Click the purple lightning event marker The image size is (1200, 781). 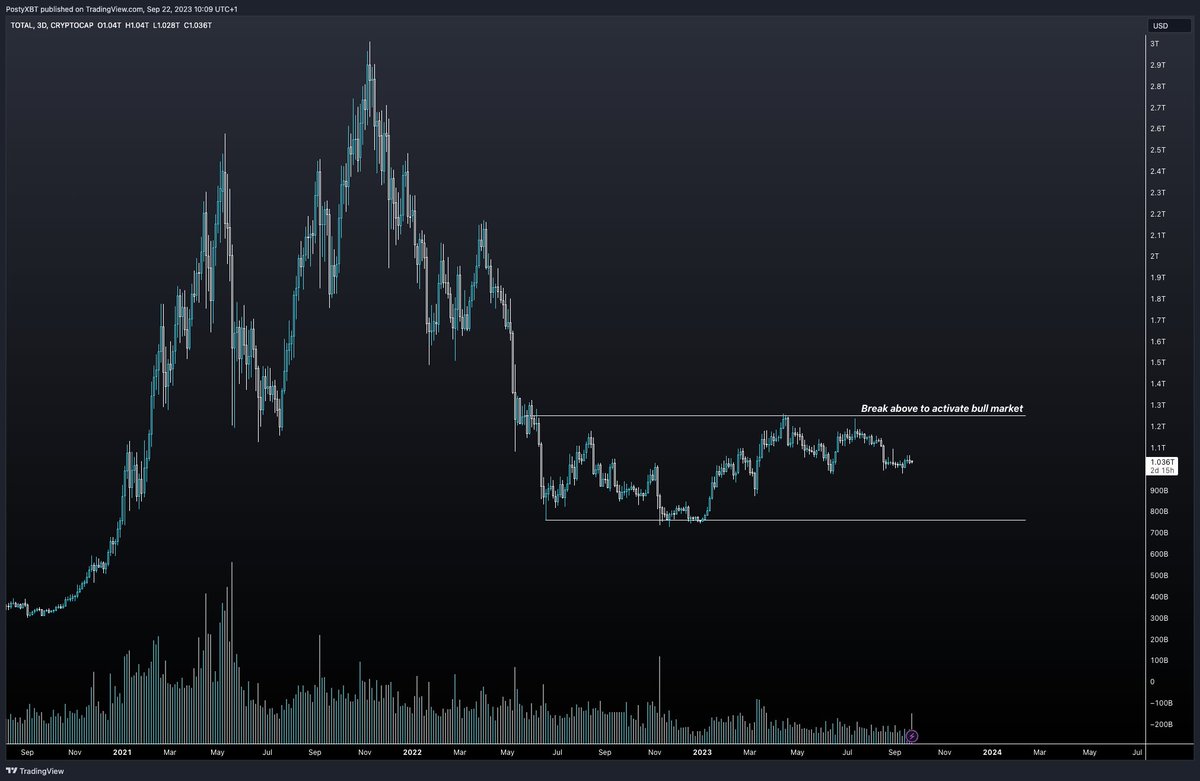click(911, 736)
